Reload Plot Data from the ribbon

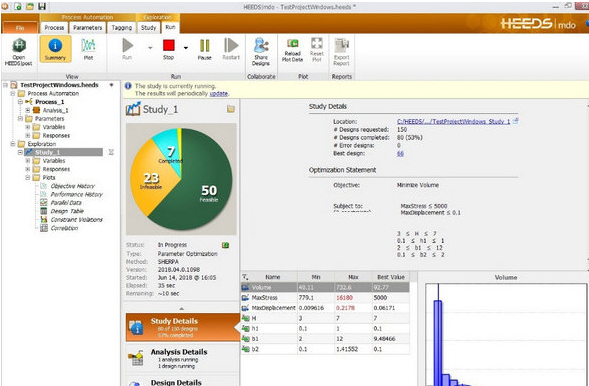(292, 50)
